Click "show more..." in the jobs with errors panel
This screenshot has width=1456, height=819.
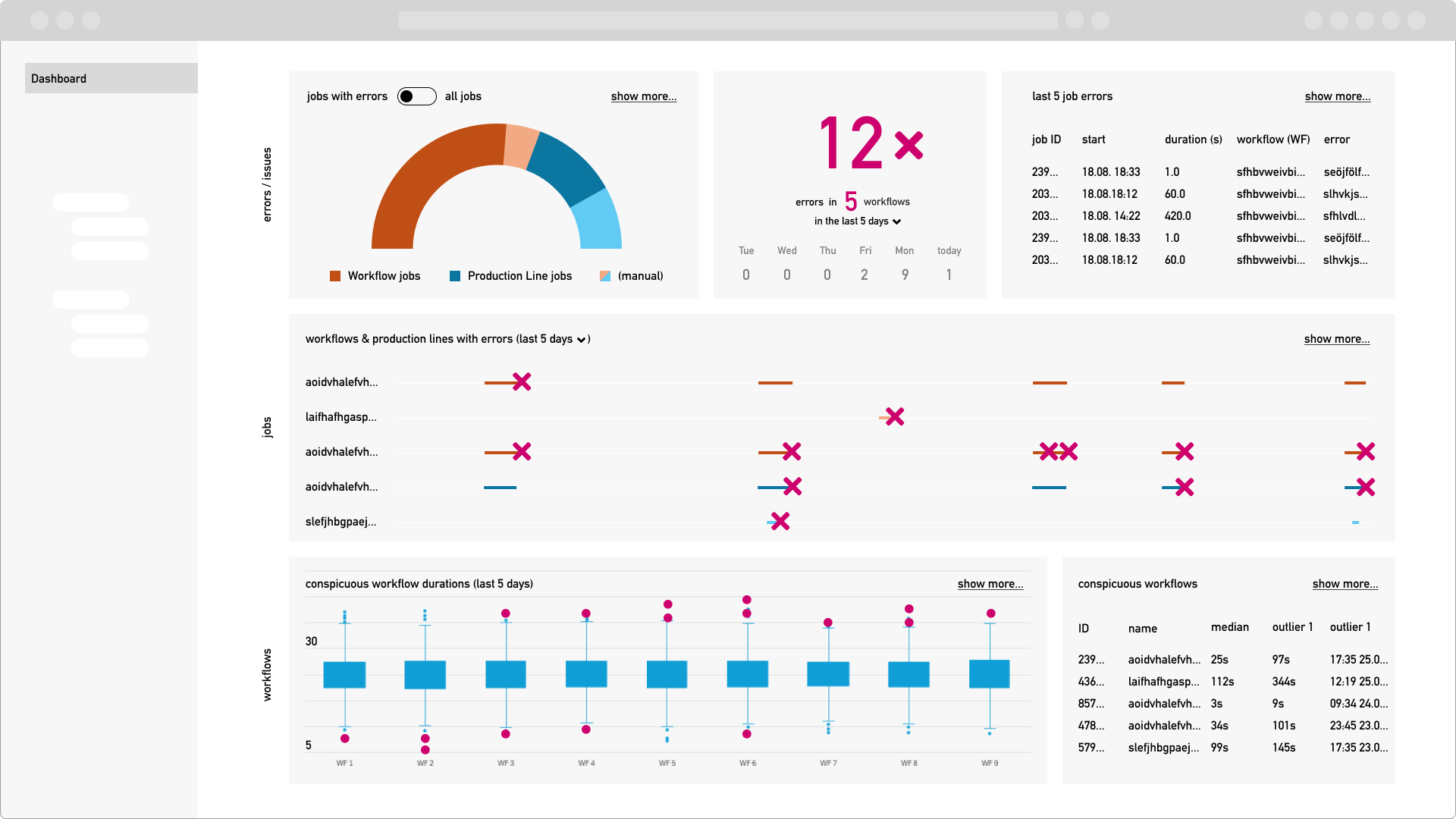[x=643, y=96]
